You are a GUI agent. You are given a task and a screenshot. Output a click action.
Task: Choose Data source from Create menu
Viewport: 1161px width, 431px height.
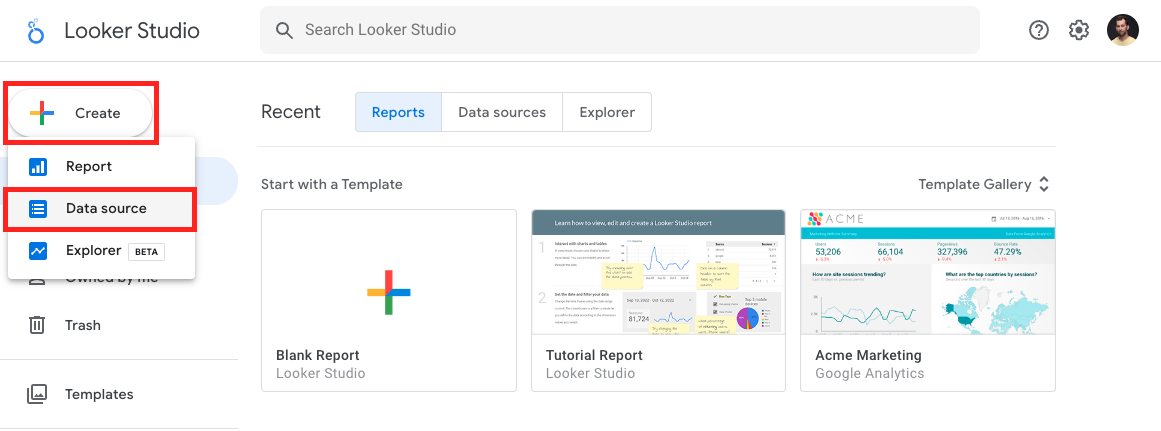pos(106,209)
